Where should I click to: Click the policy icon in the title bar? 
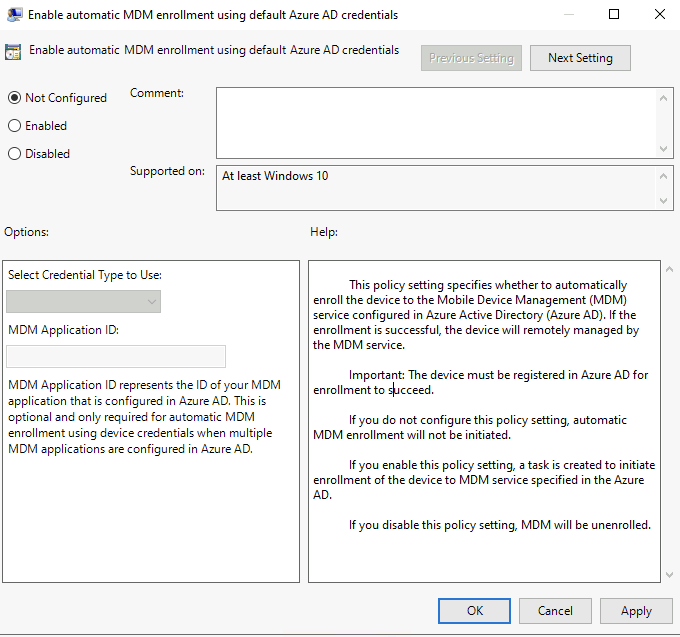[15, 15]
